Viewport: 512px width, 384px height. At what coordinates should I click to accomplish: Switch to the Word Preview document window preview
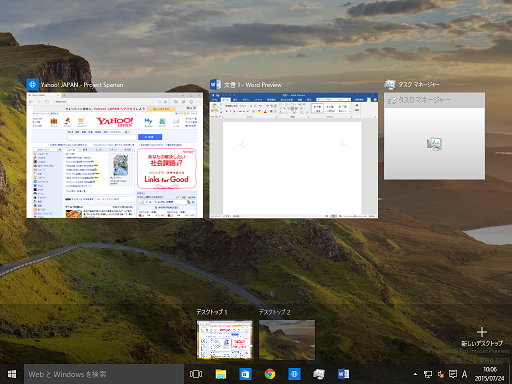click(x=294, y=155)
